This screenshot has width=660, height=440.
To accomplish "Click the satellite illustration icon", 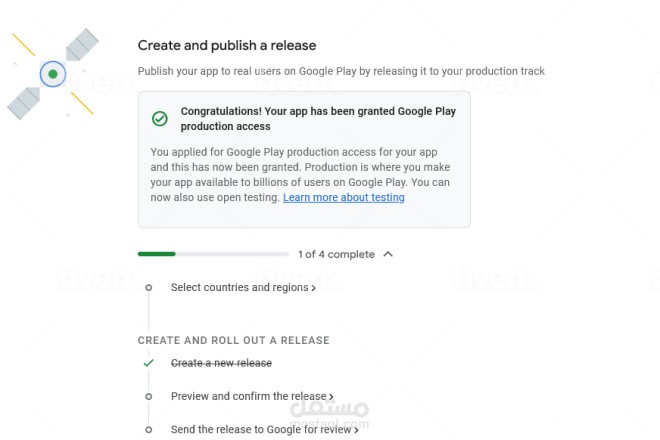I will click(x=54, y=73).
